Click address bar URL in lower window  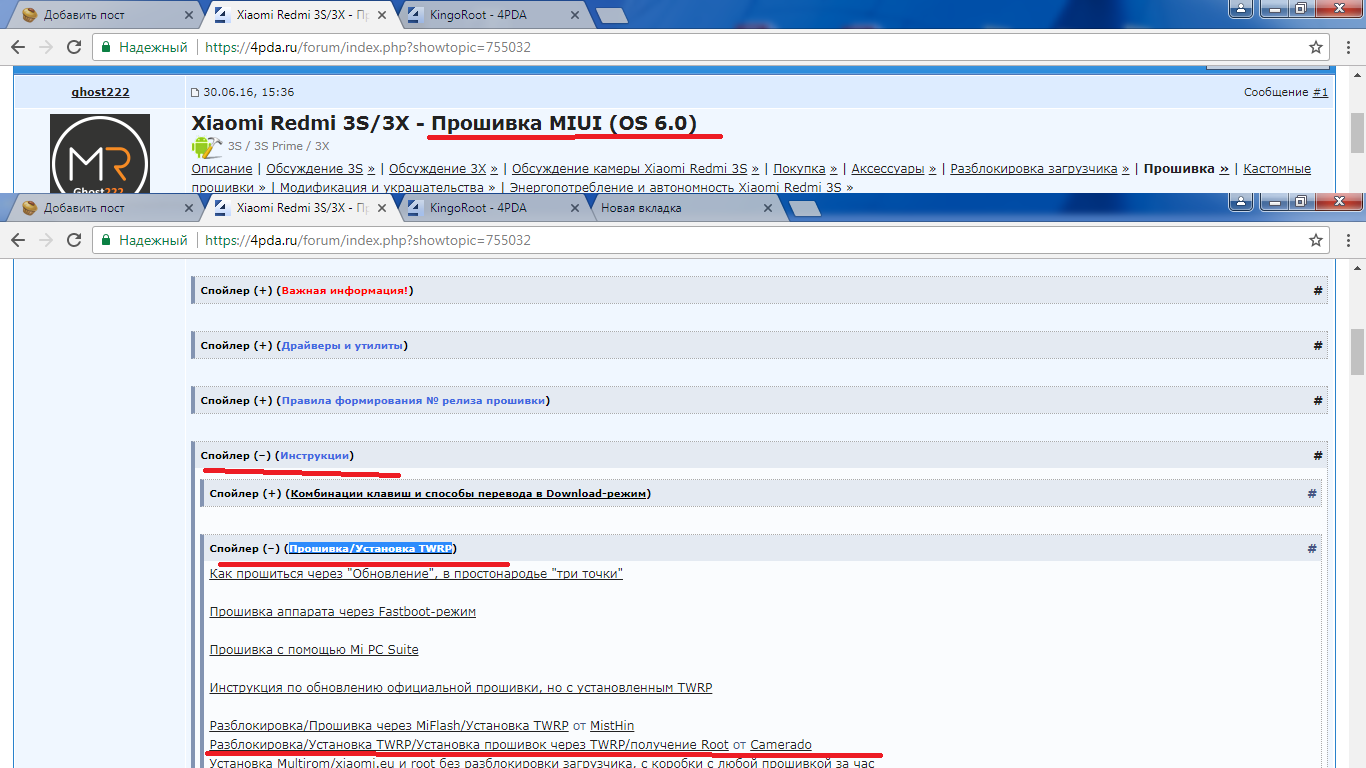pyautogui.click(x=368, y=240)
